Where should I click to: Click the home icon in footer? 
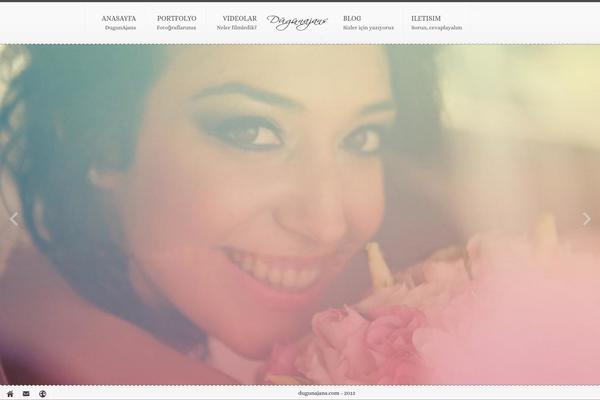pyautogui.click(x=10, y=393)
